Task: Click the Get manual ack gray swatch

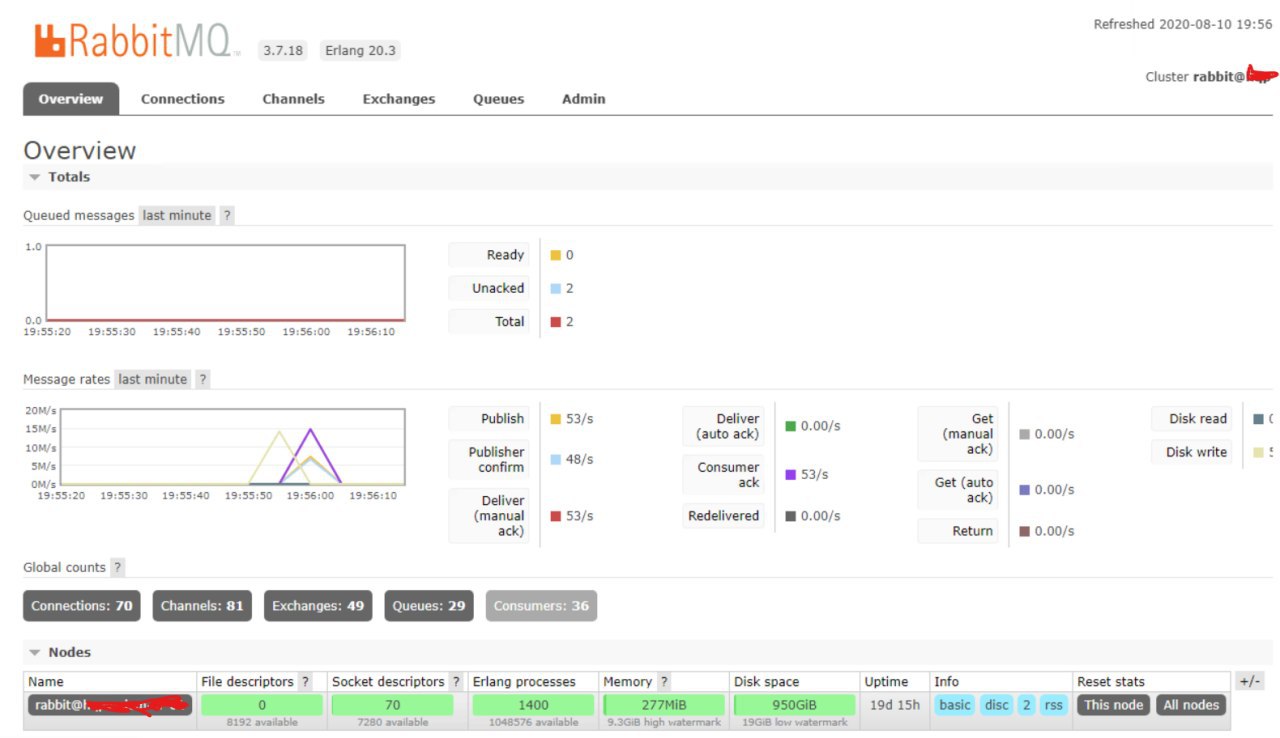Action: coord(1025,434)
